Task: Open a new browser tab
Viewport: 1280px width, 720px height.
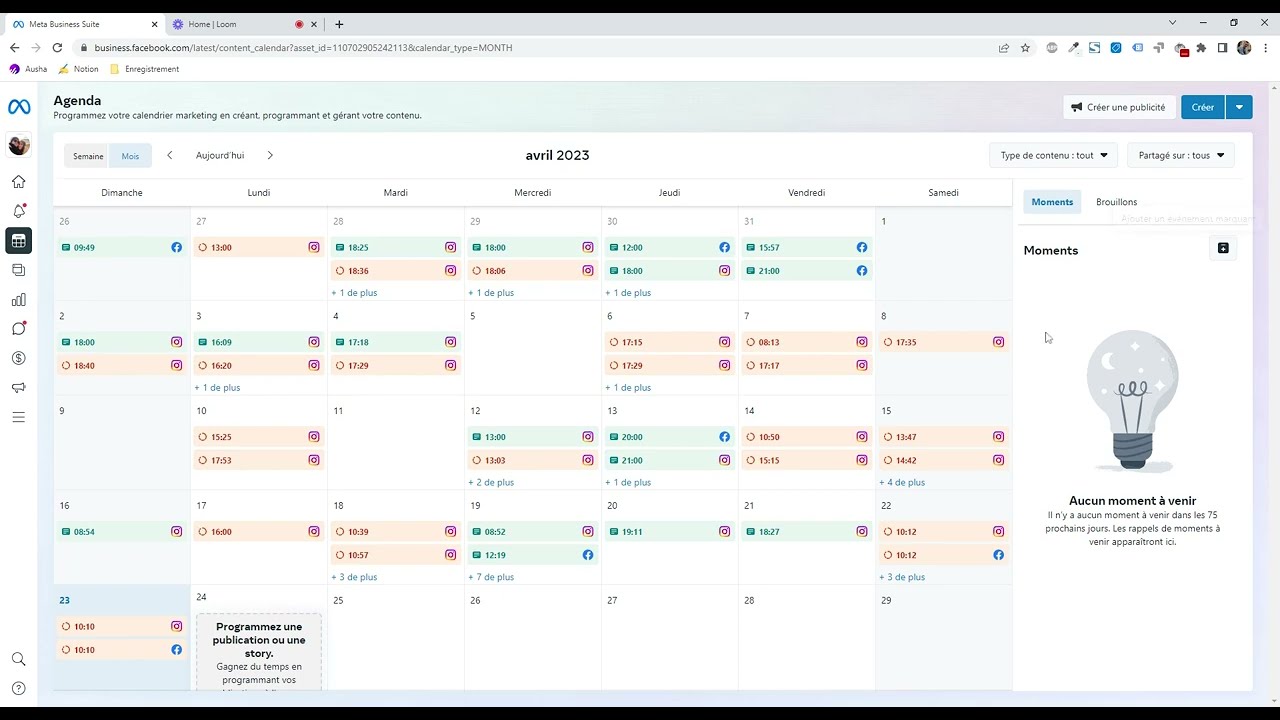Action: 339,24
